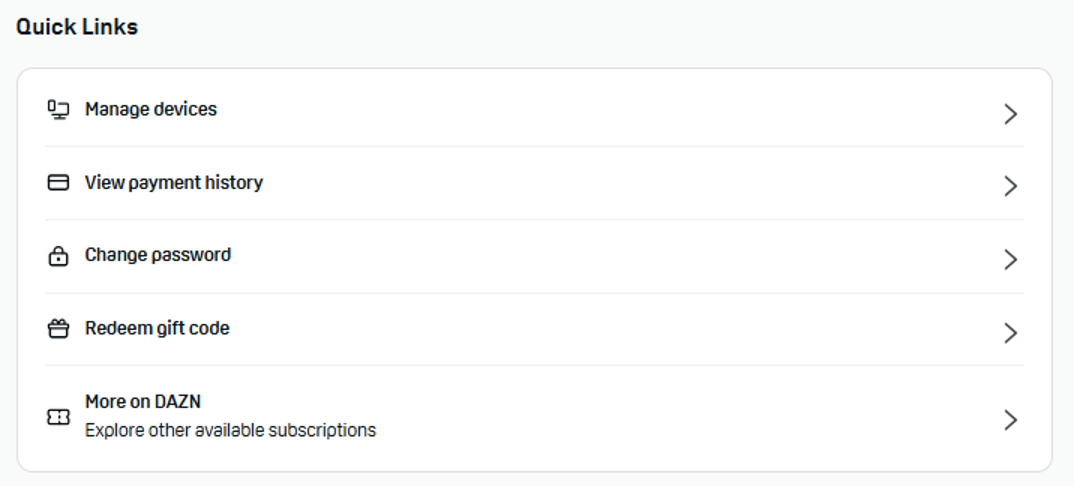Click empty middle space of Manage devices row
Screen dimensions: 1074x486
point(600,110)
